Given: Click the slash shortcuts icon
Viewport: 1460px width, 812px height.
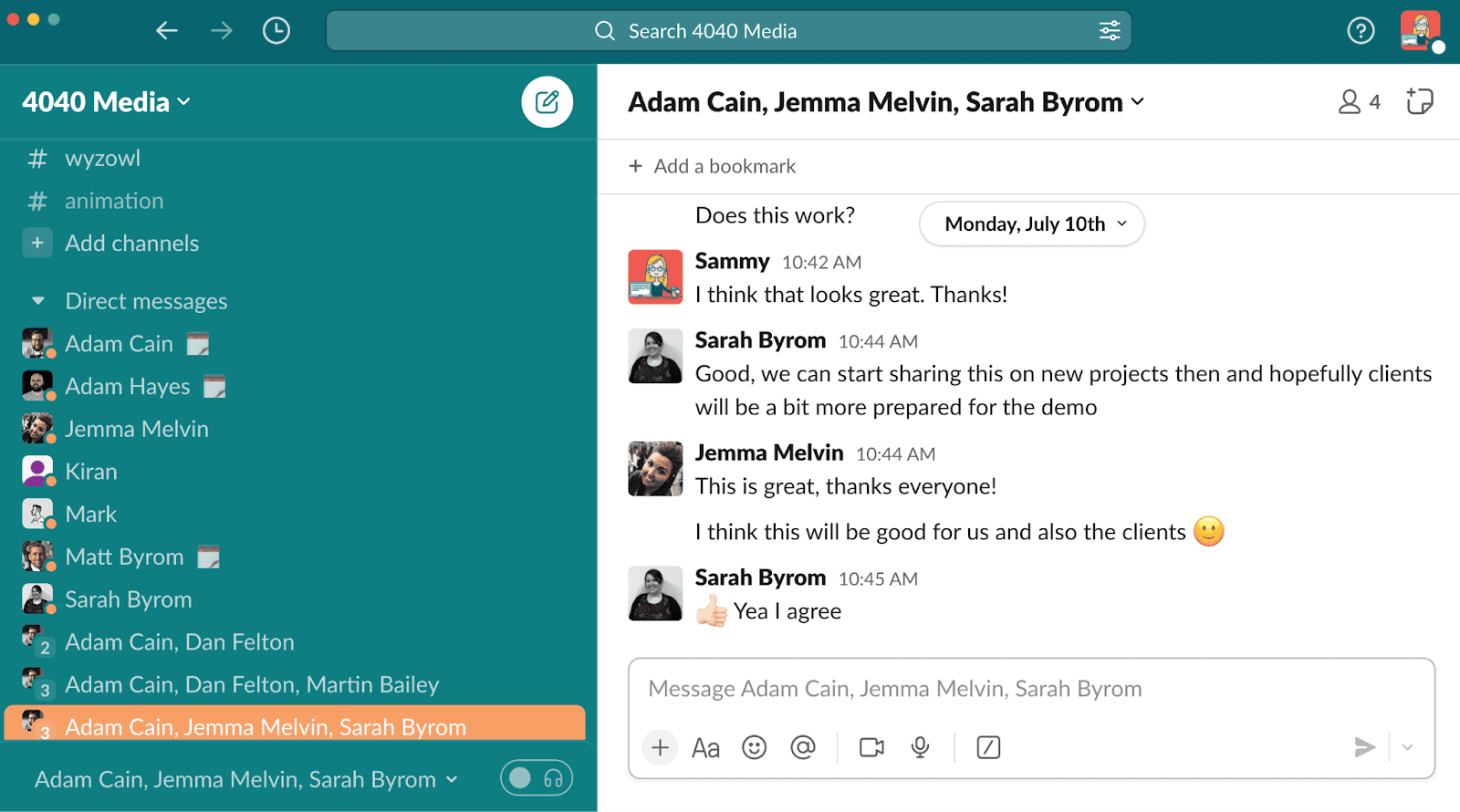Looking at the screenshot, I should 988,748.
